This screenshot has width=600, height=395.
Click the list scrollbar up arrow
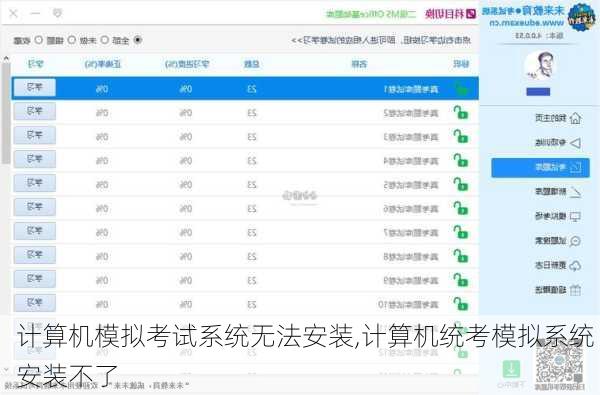click(x=6, y=59)
